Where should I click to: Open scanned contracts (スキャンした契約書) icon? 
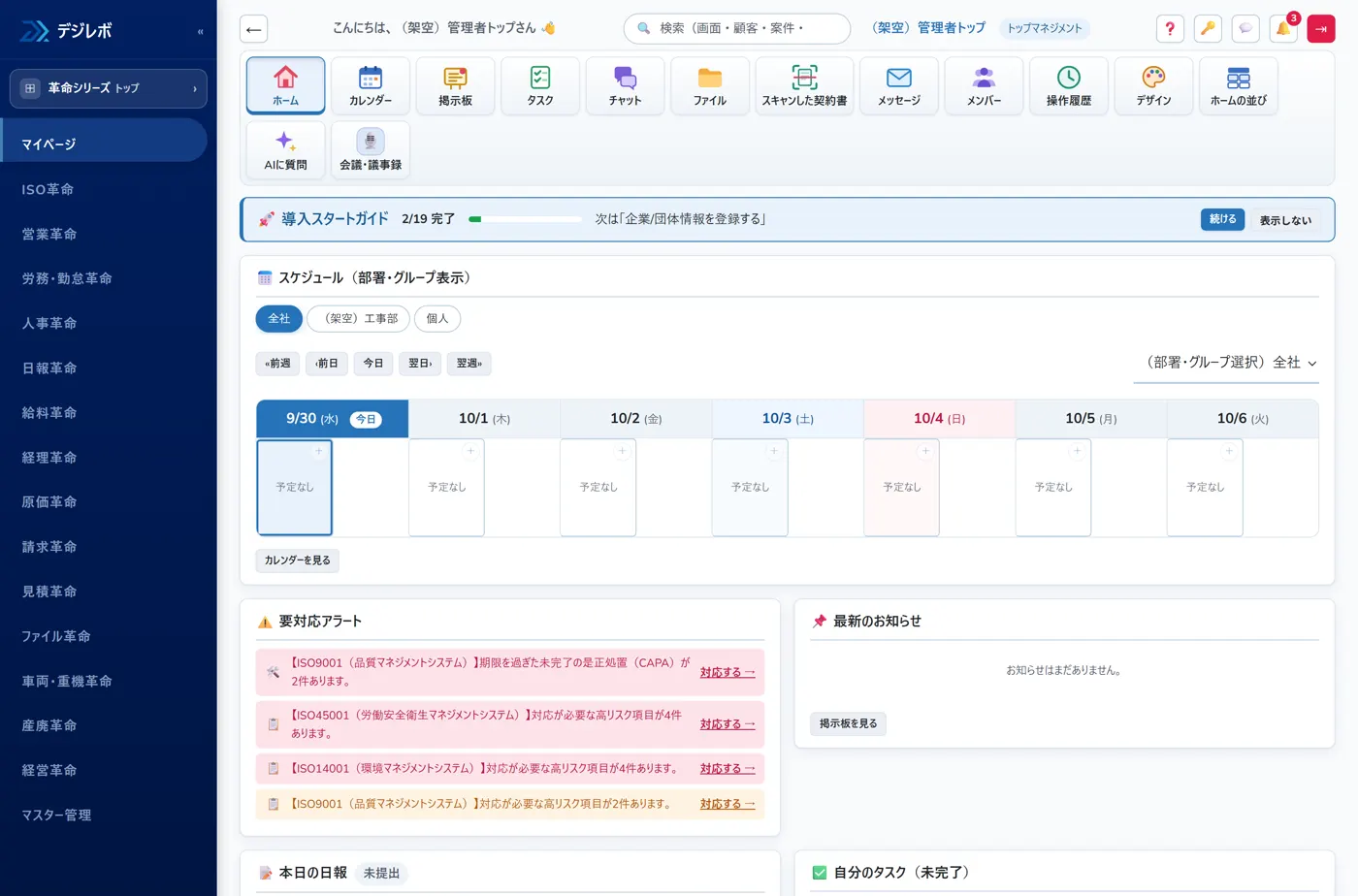tap(804, 85)
